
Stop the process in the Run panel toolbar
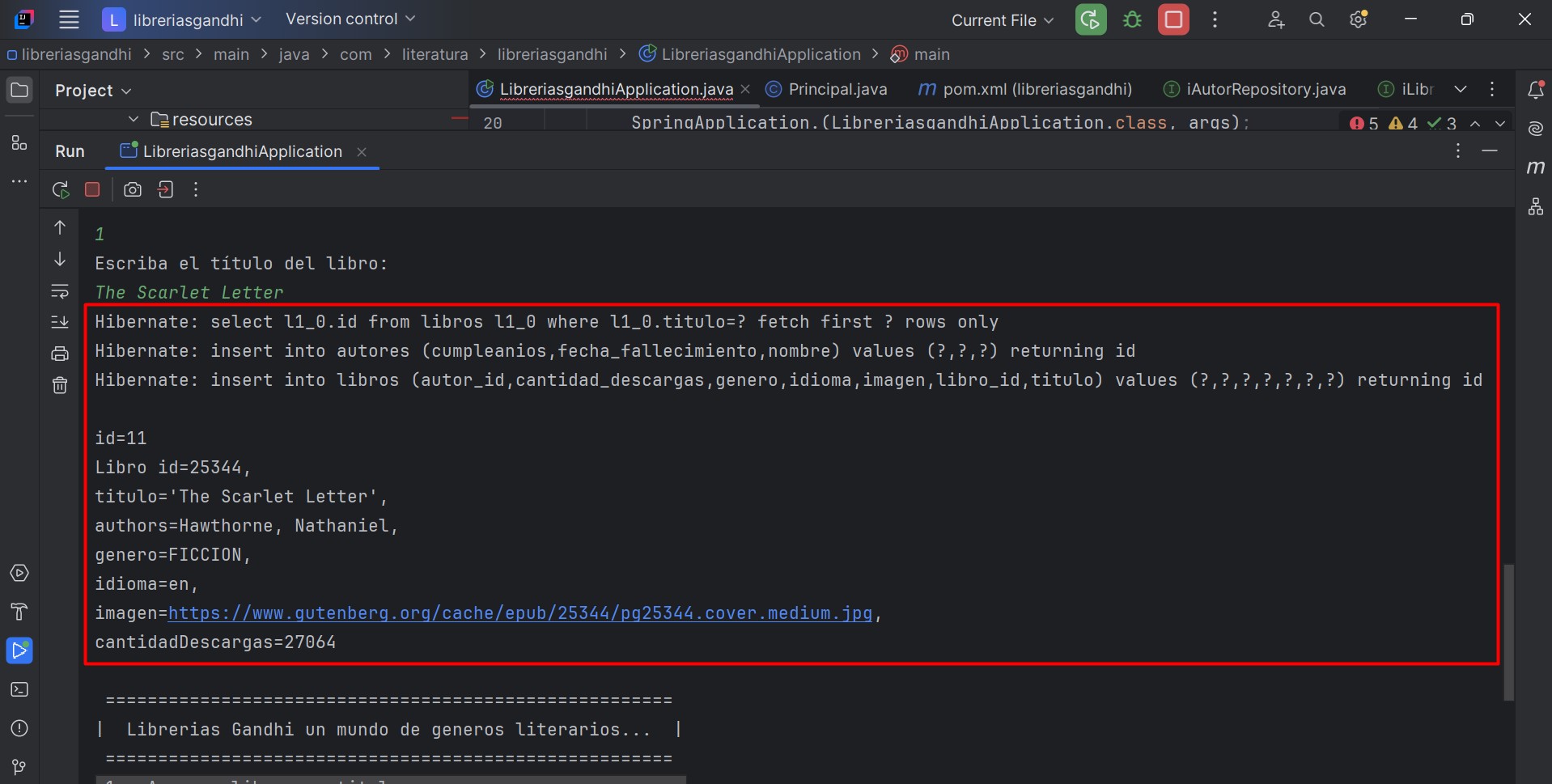(x=92, y=189)
